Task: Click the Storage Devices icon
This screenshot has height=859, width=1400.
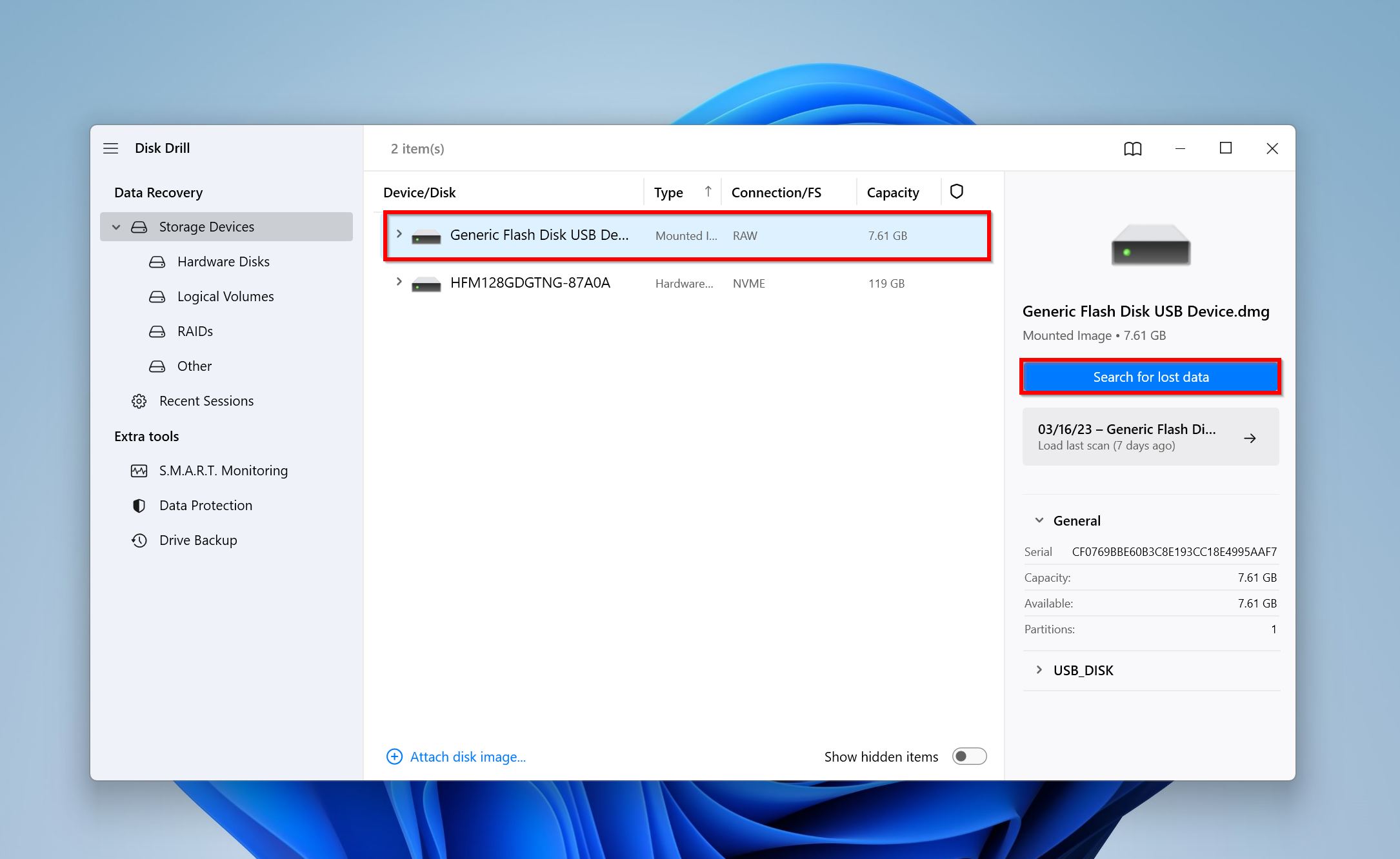Action: click(139, 226)
